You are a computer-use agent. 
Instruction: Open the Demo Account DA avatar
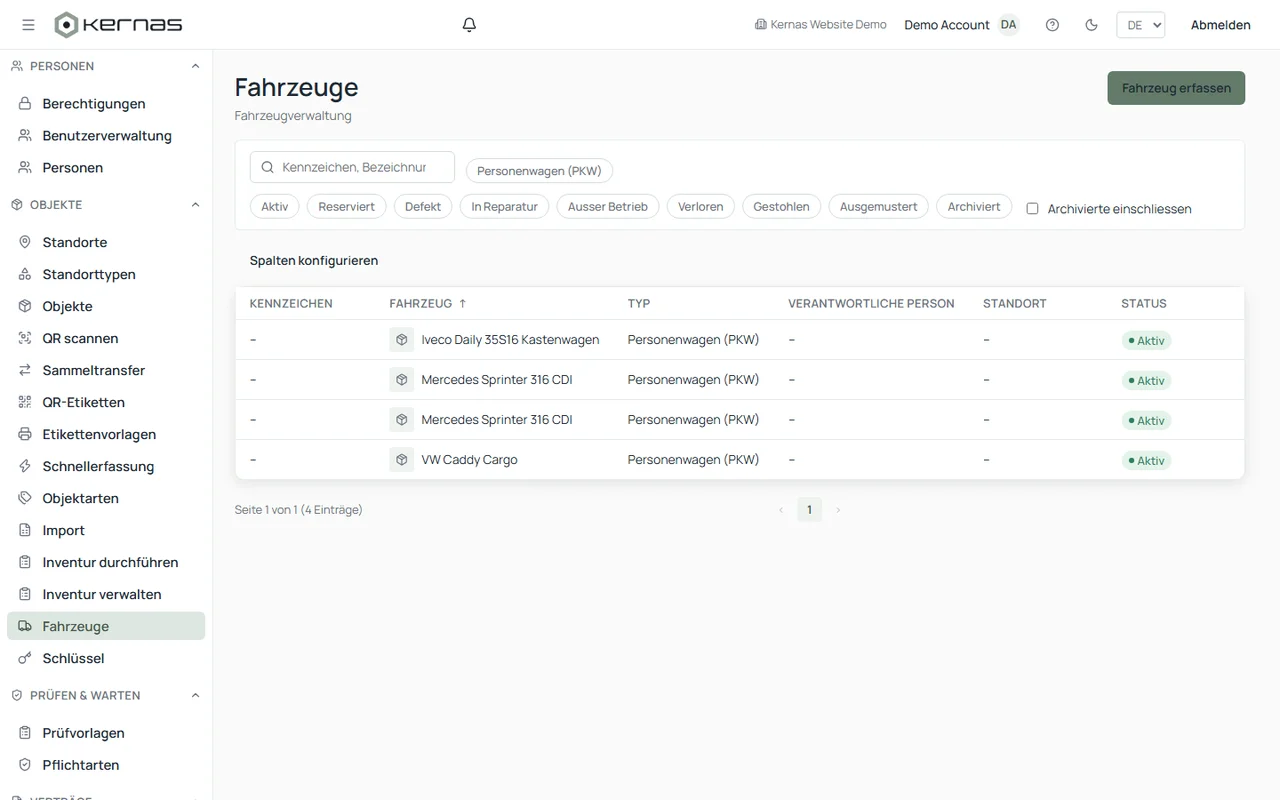(x=1008, y=25)
